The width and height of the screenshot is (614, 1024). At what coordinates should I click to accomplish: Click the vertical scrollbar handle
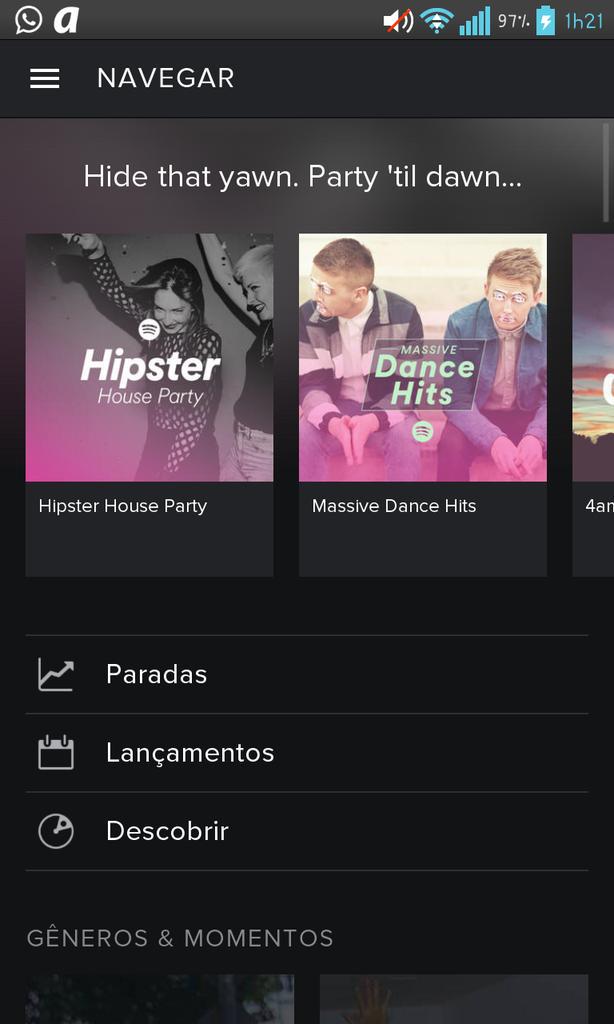pos(606,172)
